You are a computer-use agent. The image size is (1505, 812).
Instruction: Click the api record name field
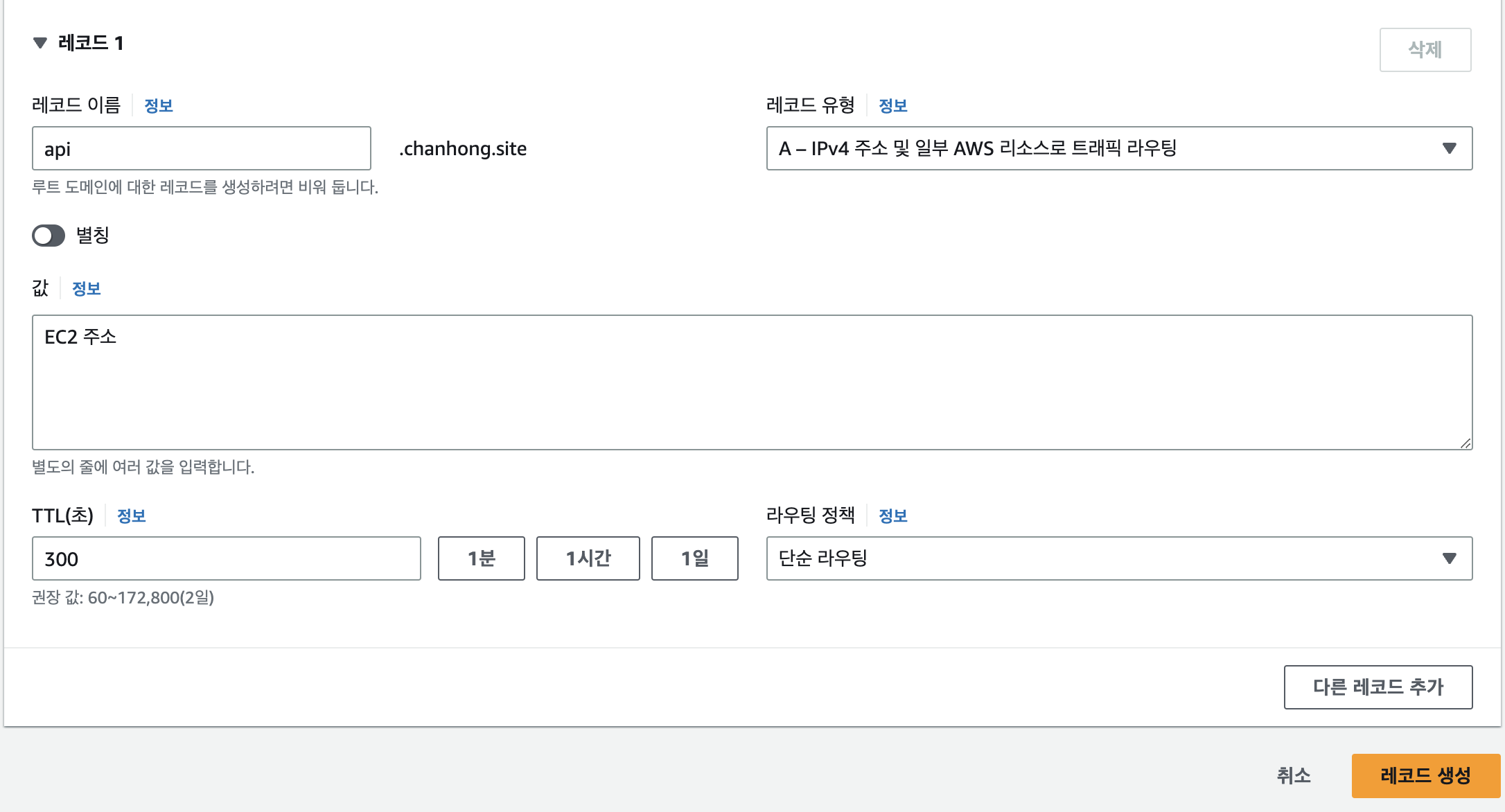pos(202,148)
